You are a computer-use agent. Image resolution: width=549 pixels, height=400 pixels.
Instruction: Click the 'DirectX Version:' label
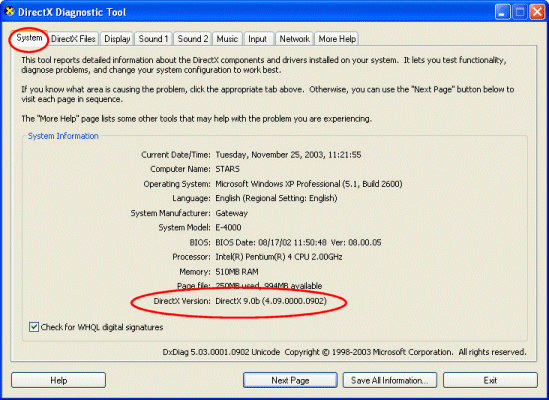(182, 301)
